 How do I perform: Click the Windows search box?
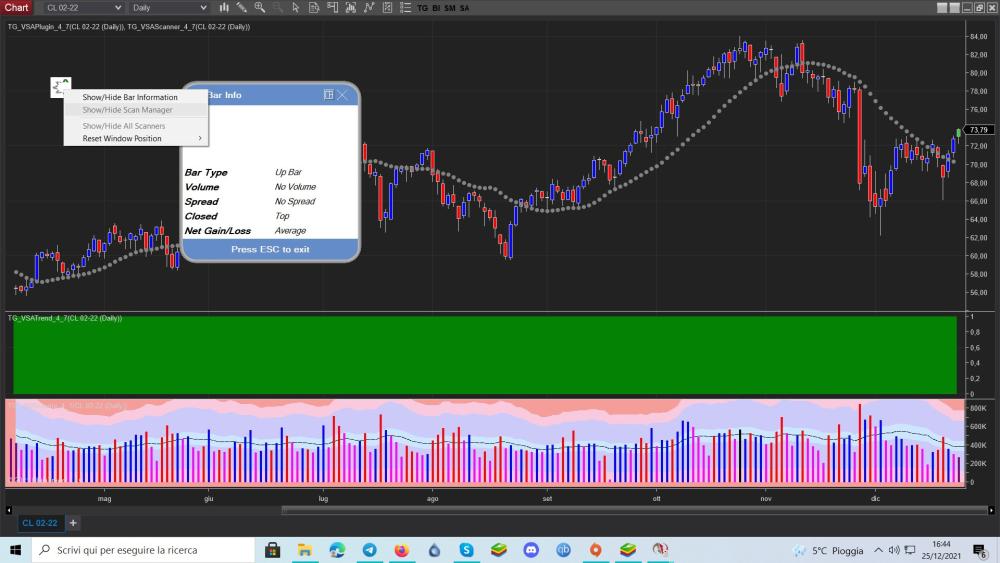coord(143,550)
